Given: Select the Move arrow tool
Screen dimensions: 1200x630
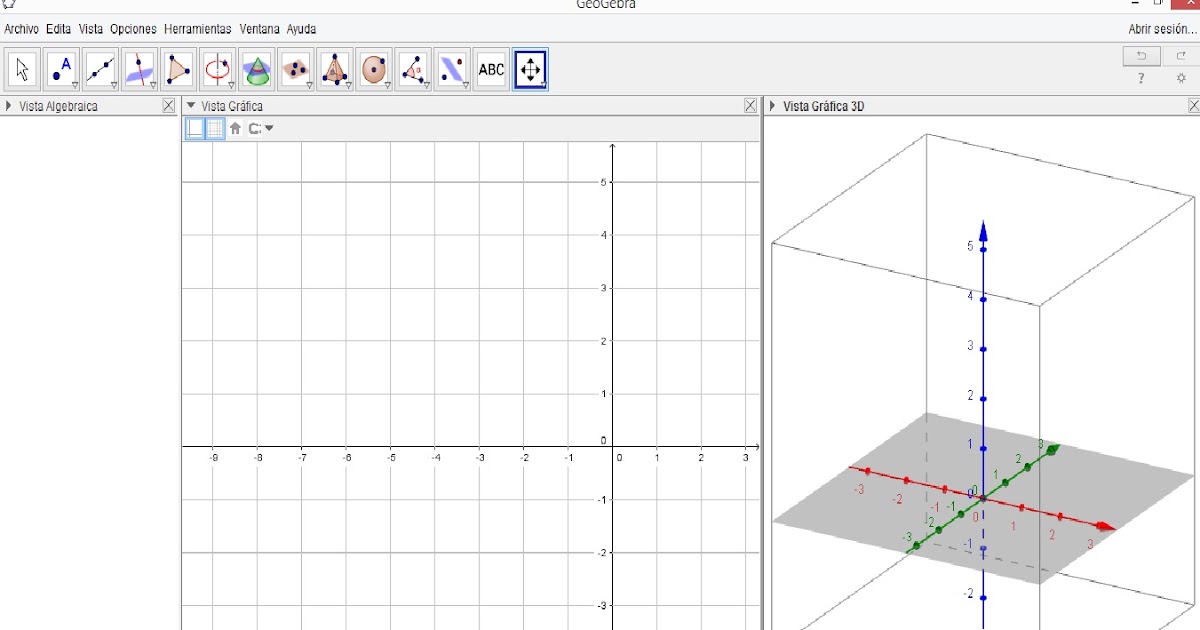Looking at the screenshot, I should pyautogui.click(x=22, y=68).
